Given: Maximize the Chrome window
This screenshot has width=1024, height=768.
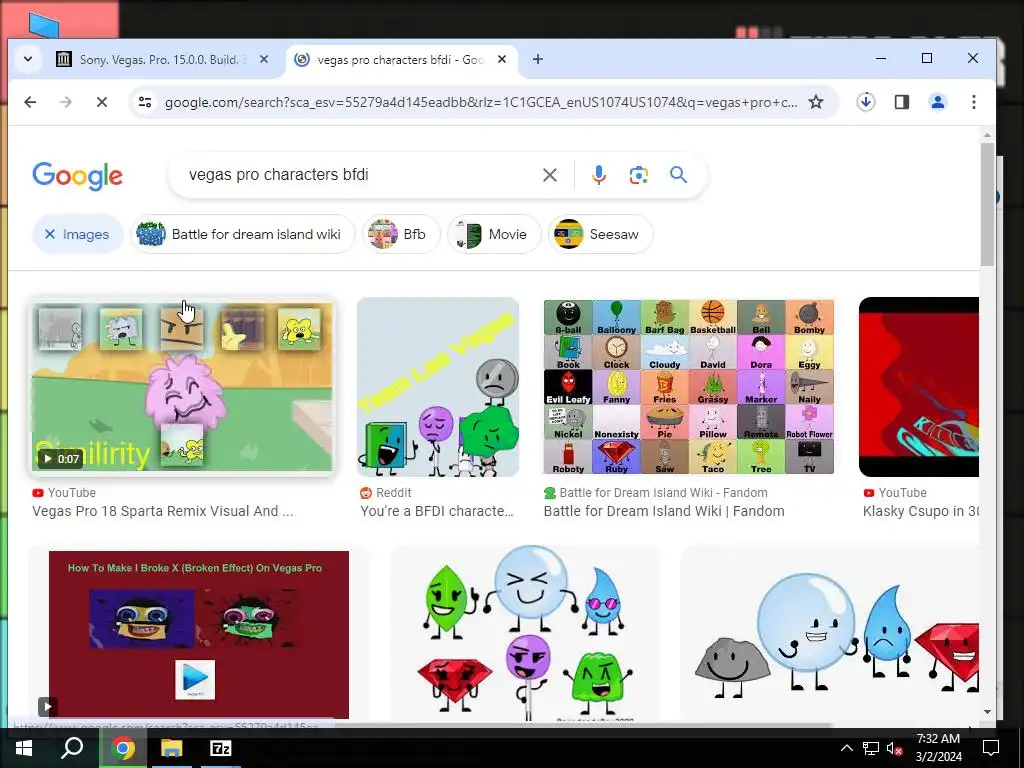Looking at the screenshot, I should coord(927,59).
